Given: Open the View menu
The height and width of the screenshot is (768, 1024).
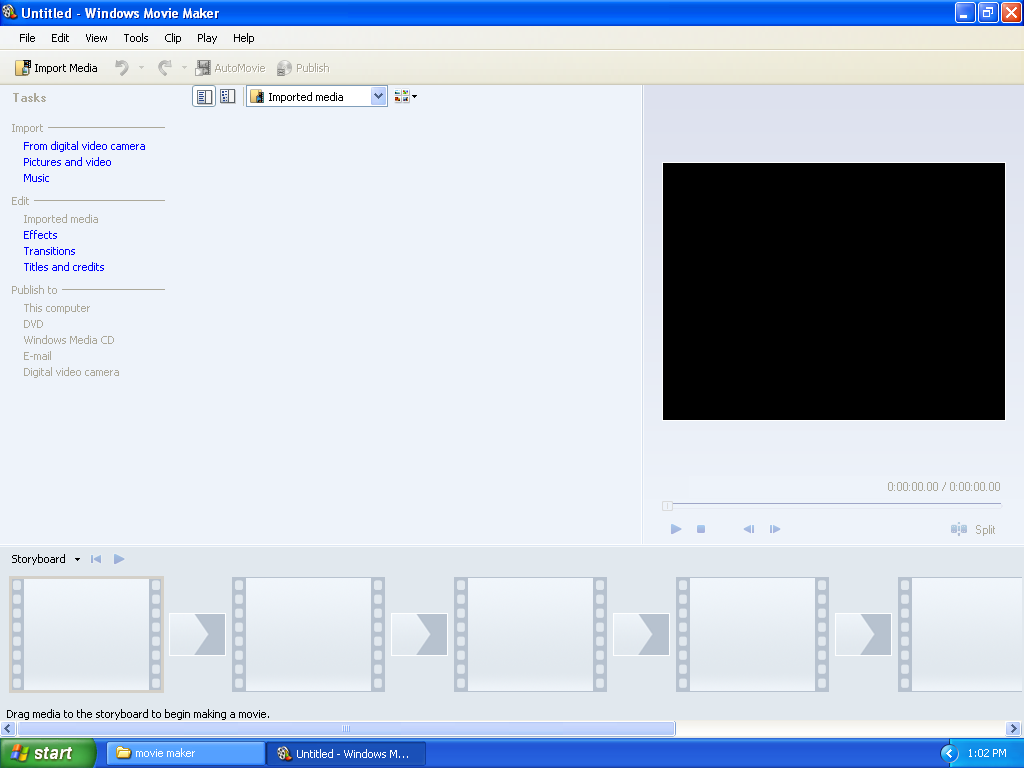Looking at the screenshot, I should coord(96,38).
